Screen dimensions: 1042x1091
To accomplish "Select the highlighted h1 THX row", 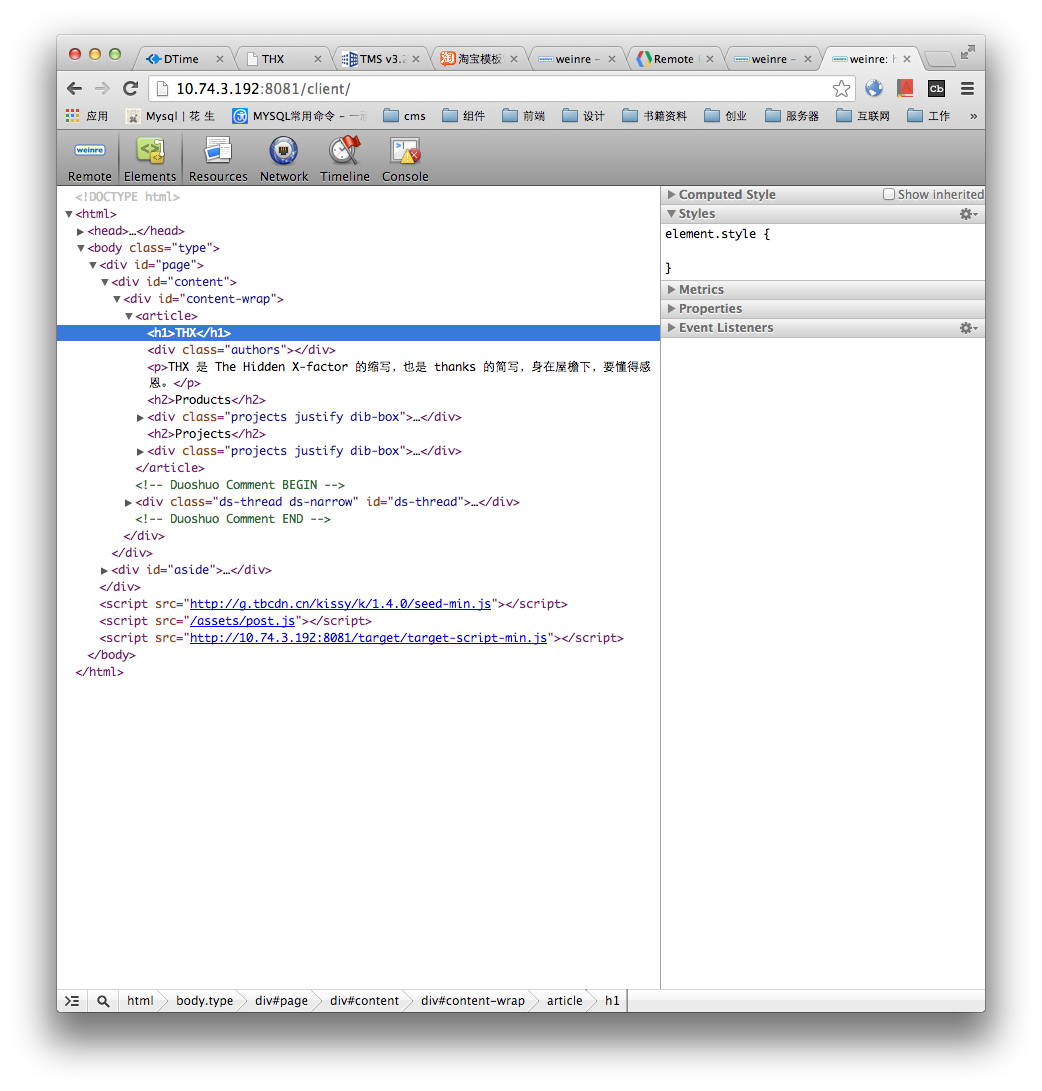I will point(358,333).
